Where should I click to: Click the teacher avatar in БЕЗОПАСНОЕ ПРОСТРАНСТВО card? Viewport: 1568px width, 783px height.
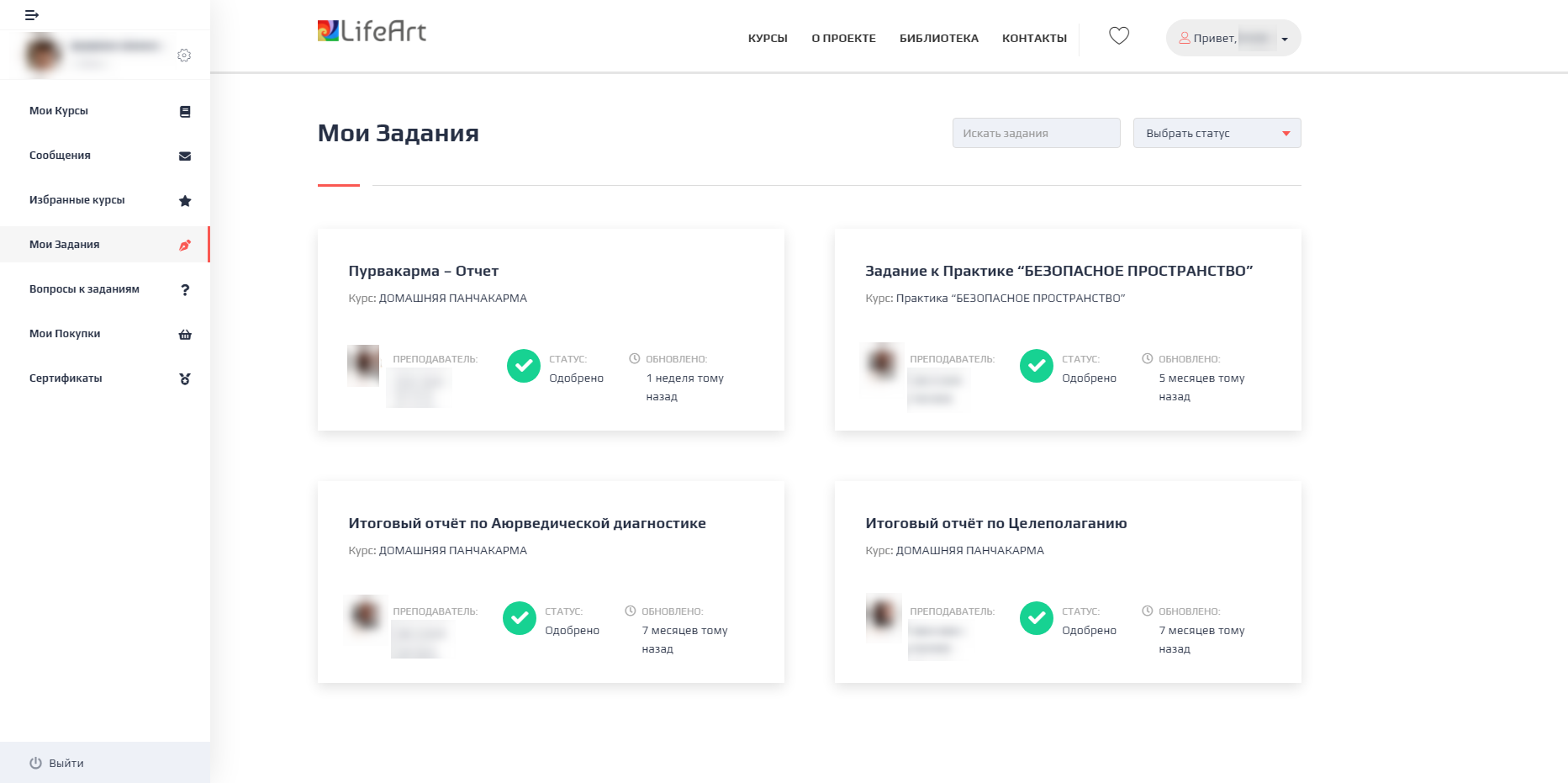click(x=882, y=363)
